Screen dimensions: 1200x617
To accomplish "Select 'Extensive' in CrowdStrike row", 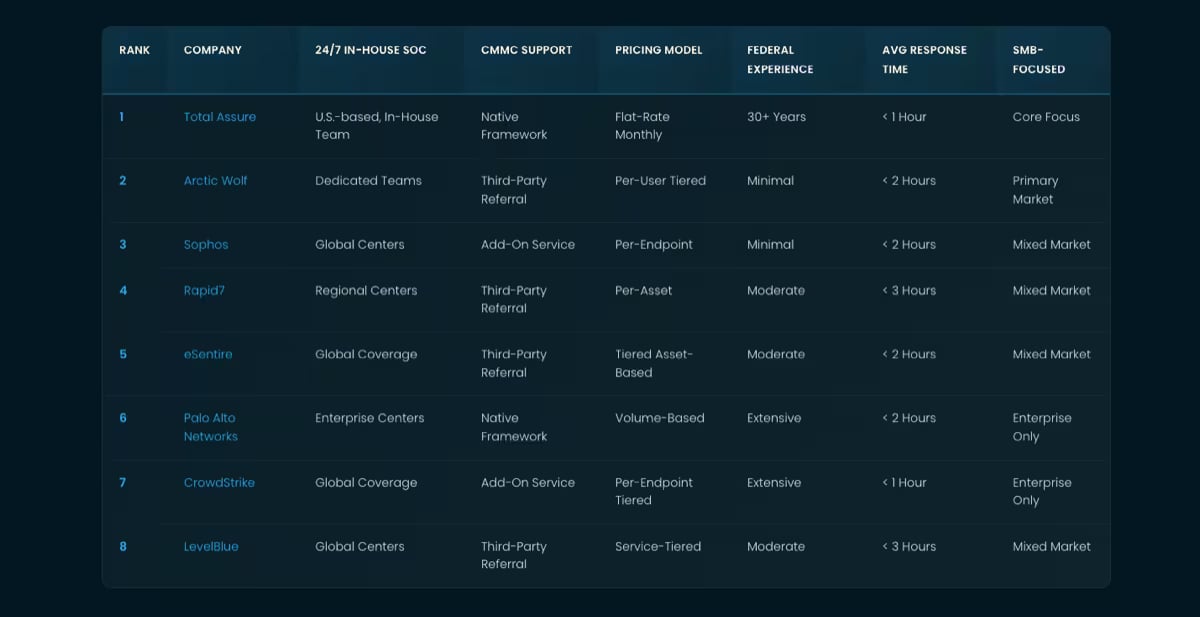I will (x=774, y=483).
